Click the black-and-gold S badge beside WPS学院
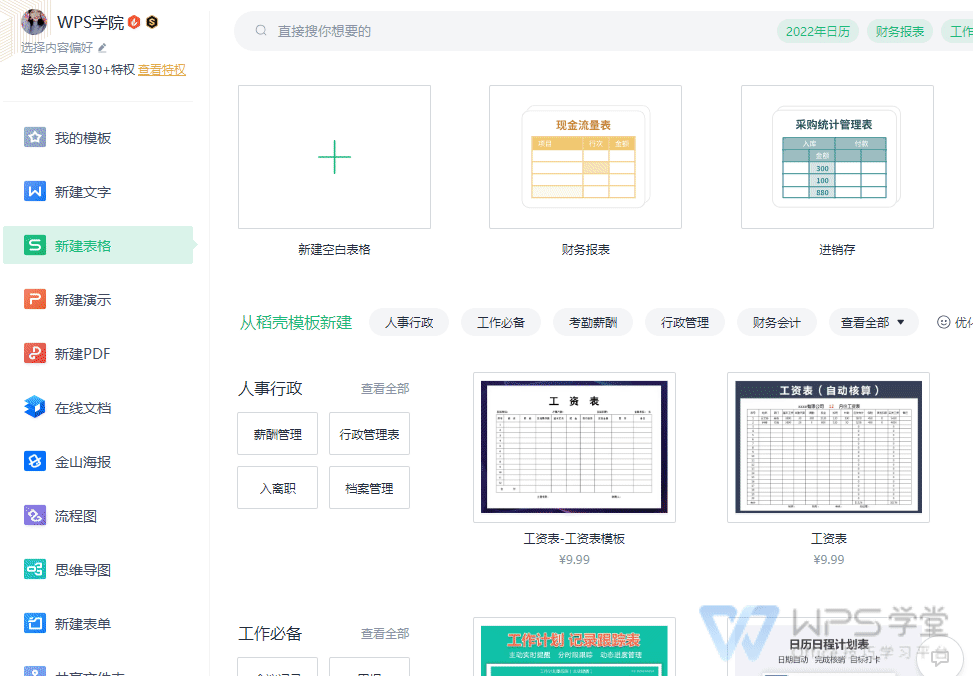973x676 pixels. point(152,22)
